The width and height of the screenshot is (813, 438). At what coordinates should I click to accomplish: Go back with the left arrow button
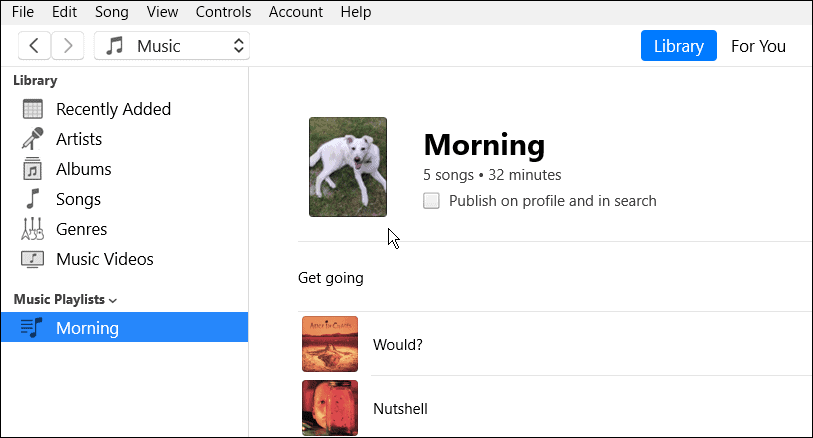(x=35, y=45)
